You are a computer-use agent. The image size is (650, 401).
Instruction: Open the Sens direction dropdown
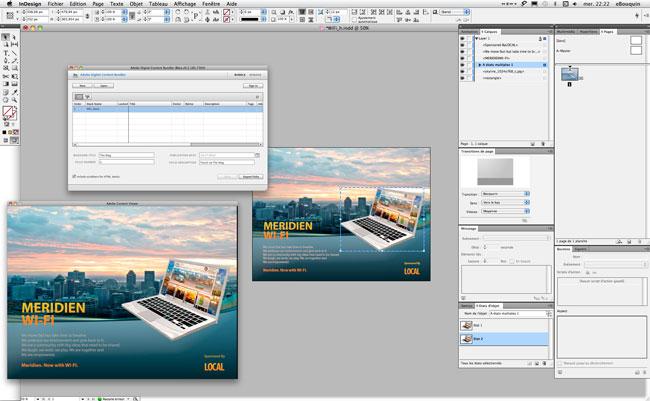(505, 202)
